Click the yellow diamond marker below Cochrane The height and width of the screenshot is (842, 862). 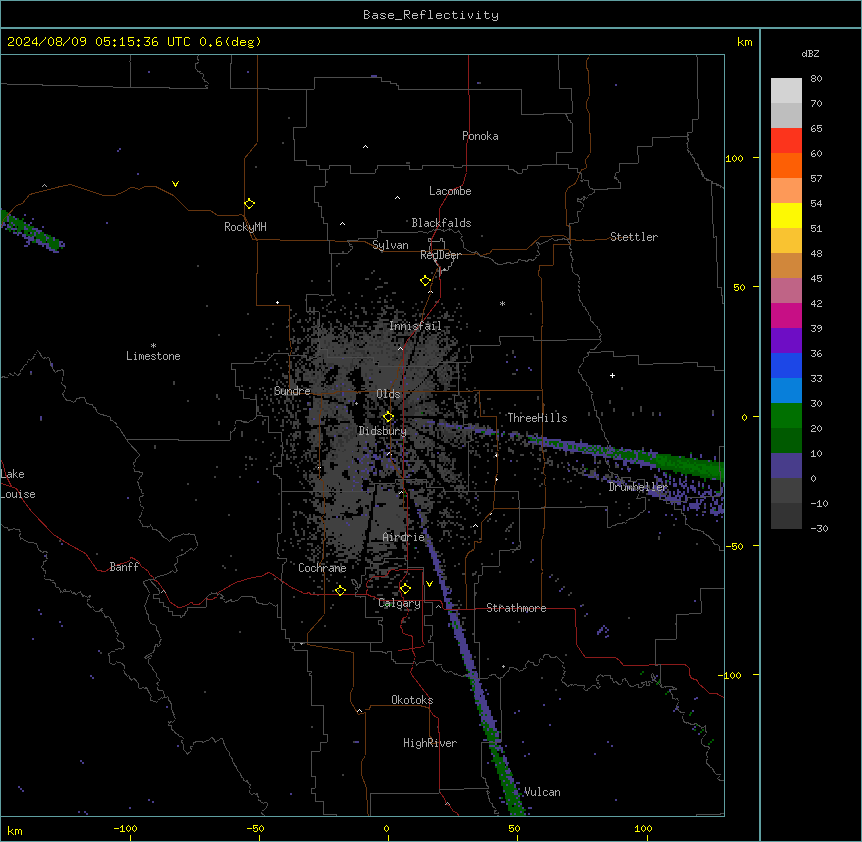[x=340, y=590]
